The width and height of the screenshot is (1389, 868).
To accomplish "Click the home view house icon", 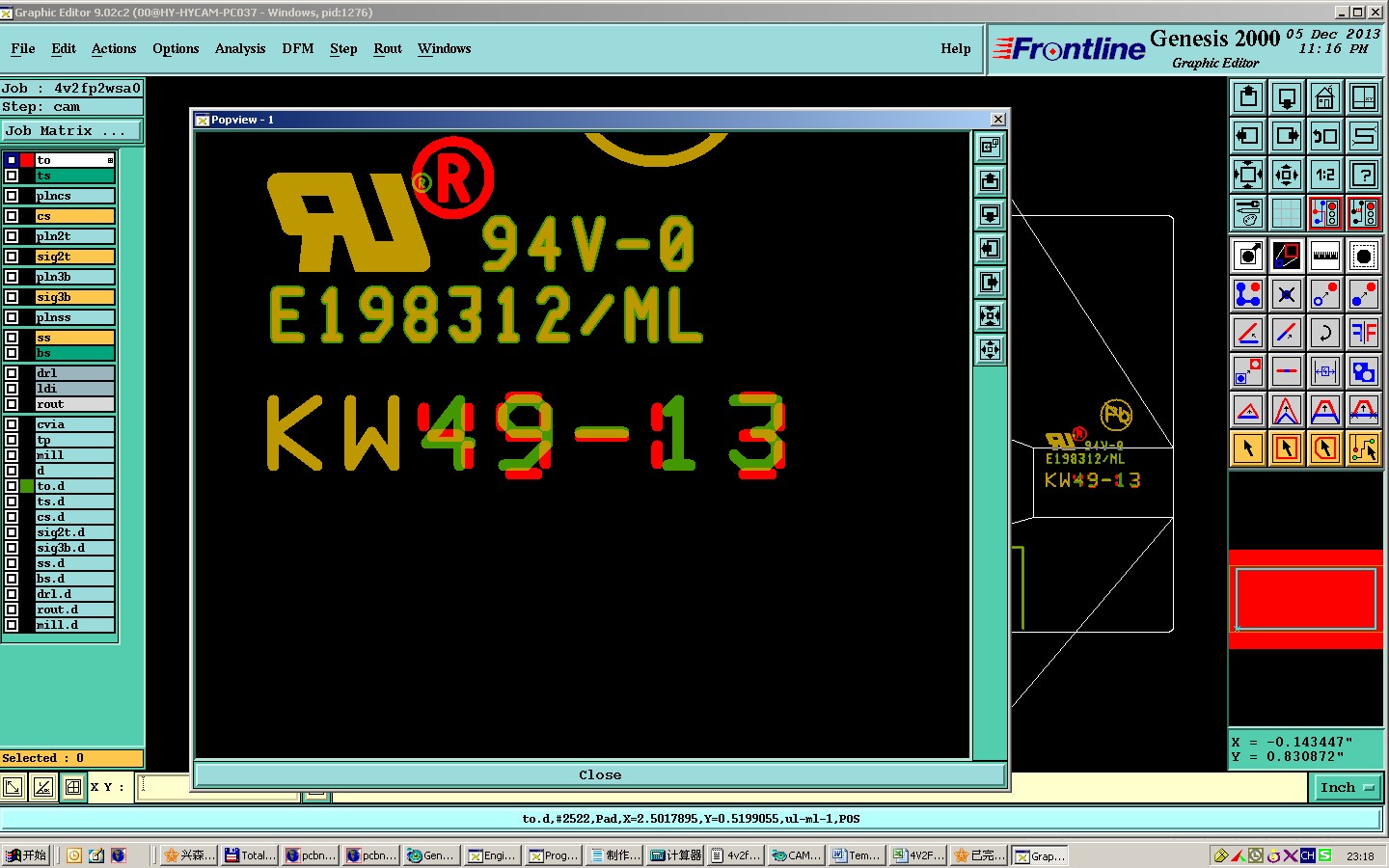I will pyautogui.click(x=1325, y=97).
